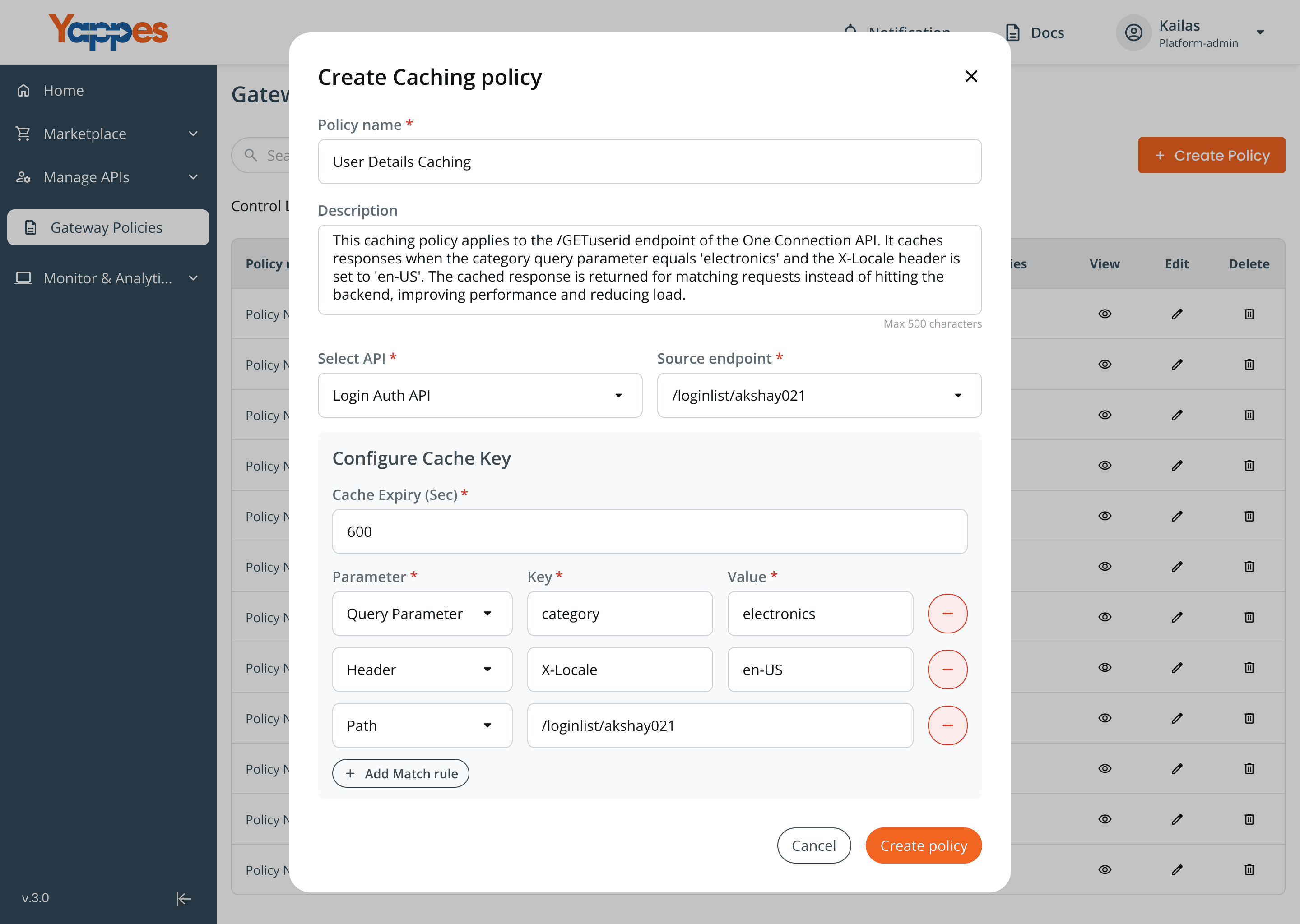Click Add Match rule button
The image size is (1300, 924).
click(401, 773)
